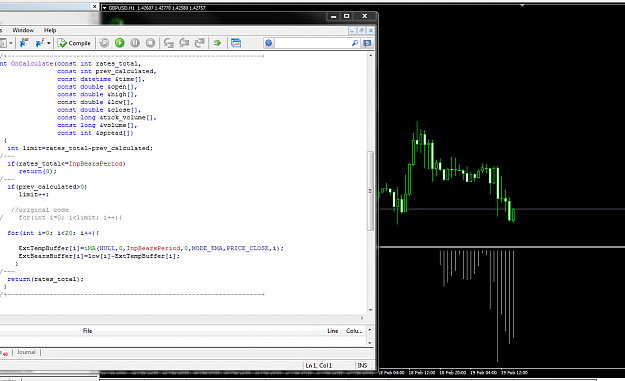
Task: Expand the dropdown beside the 'f' icon
Action: click(49, 43)
